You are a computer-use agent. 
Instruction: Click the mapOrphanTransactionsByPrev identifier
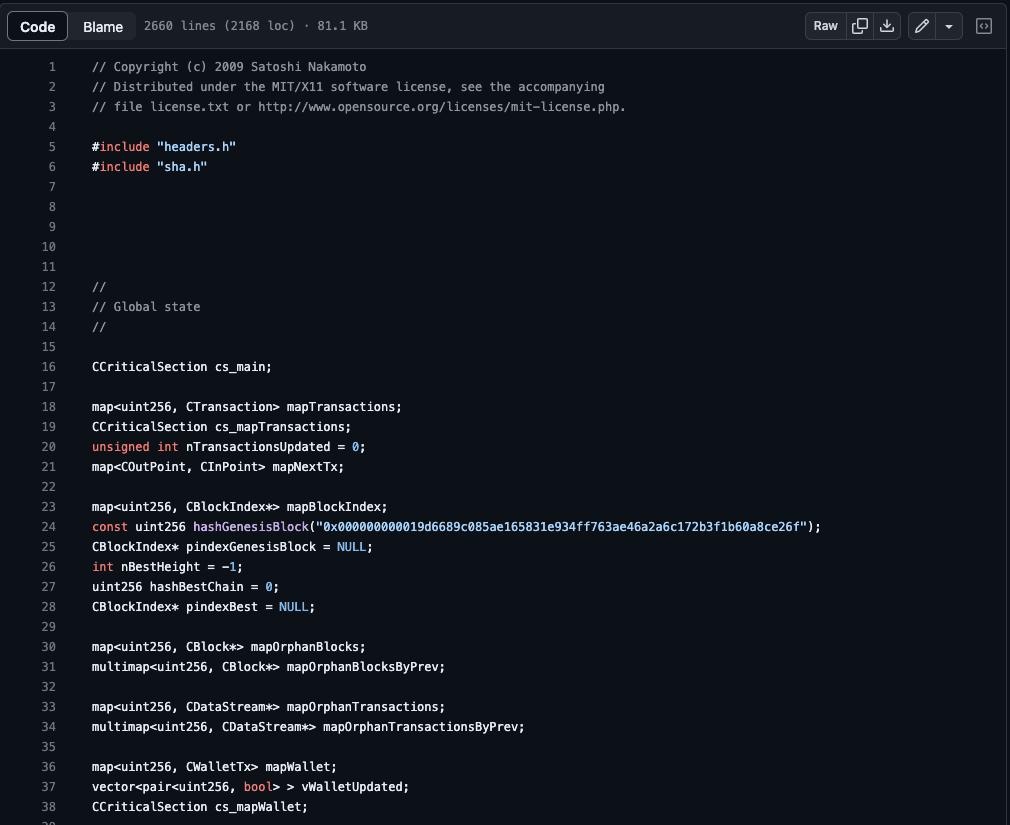[x=423, y=727]
